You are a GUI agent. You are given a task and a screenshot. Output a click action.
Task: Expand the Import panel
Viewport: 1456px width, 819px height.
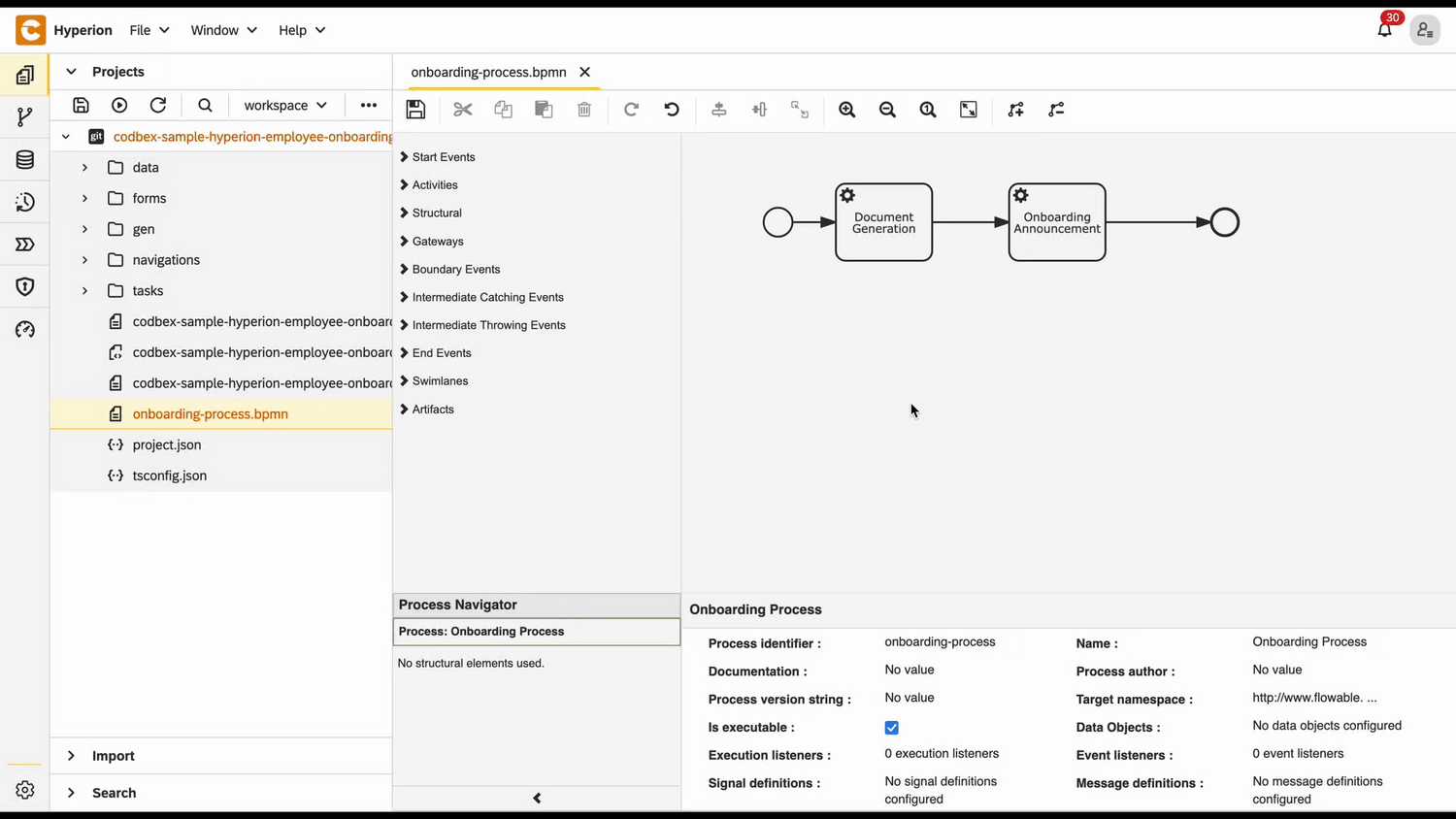point(71,756)
